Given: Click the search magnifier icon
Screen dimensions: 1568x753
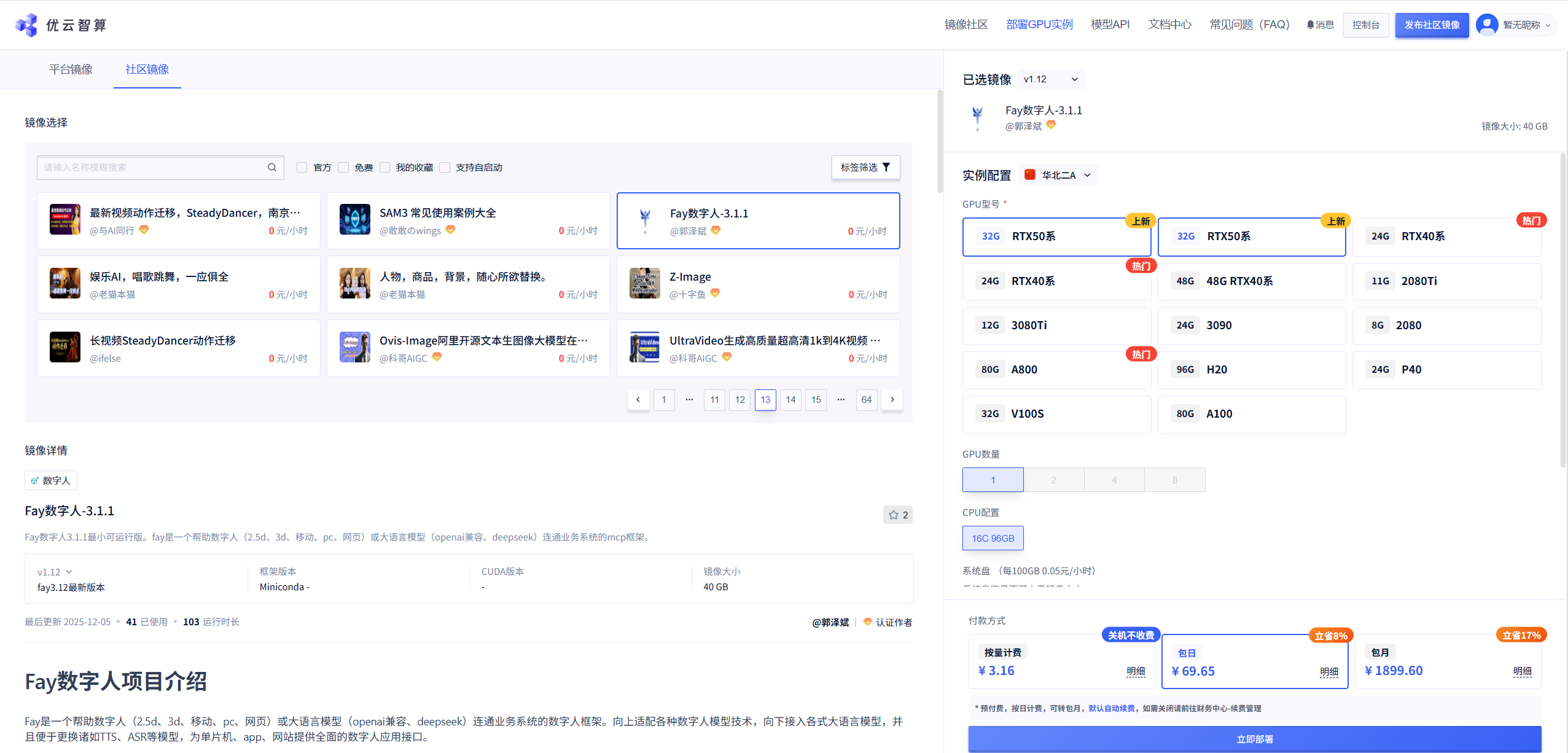Looking at the screenshot, I should 271,167.
